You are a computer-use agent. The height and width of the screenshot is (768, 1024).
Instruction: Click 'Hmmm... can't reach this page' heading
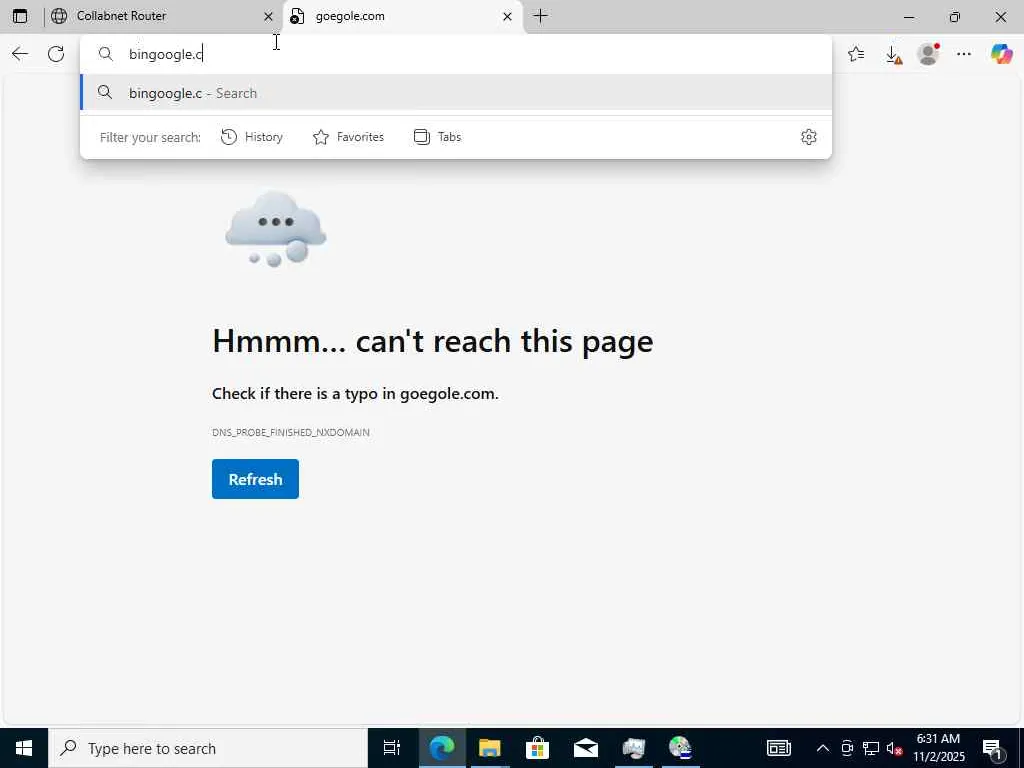pyautogui.click(x=433, y=341)
